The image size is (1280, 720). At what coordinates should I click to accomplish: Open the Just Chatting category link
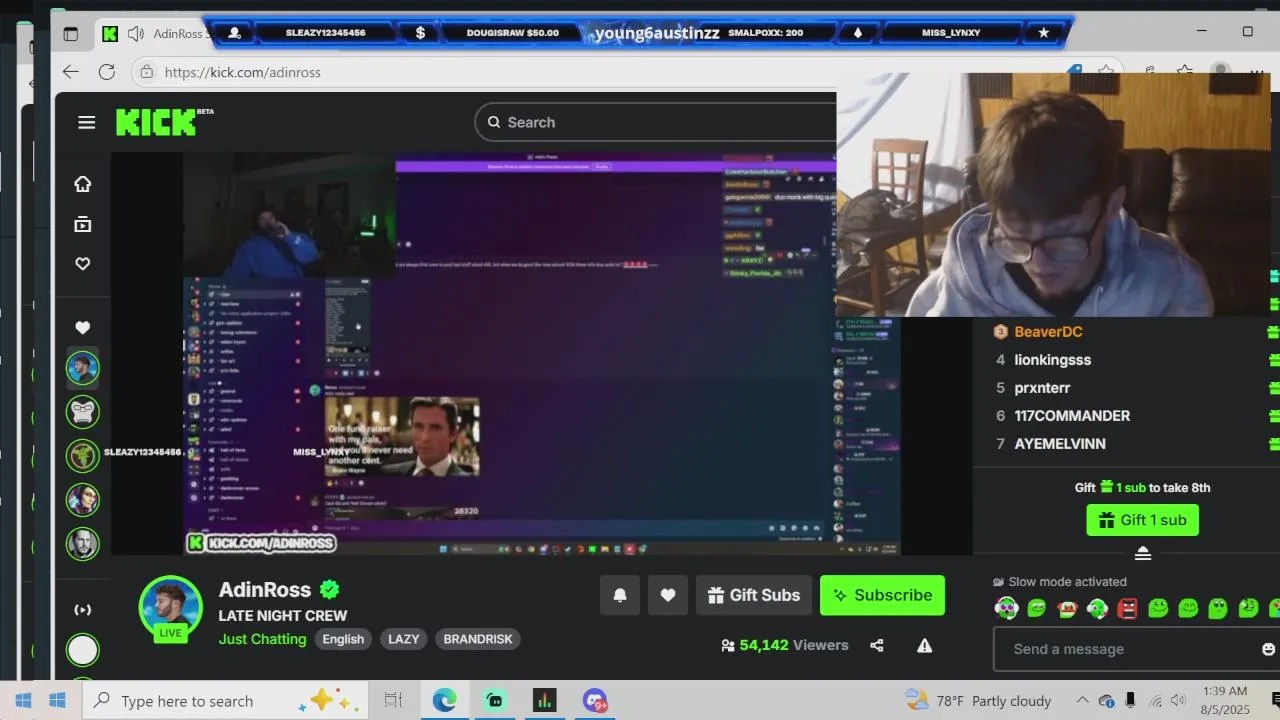tap(263, 639)
